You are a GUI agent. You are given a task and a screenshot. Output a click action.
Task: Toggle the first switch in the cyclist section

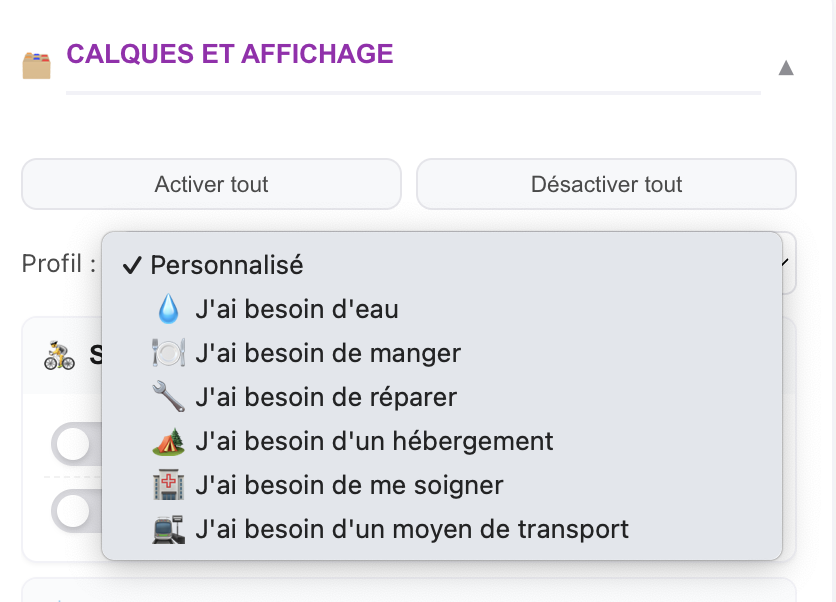[x=75, y=444]
